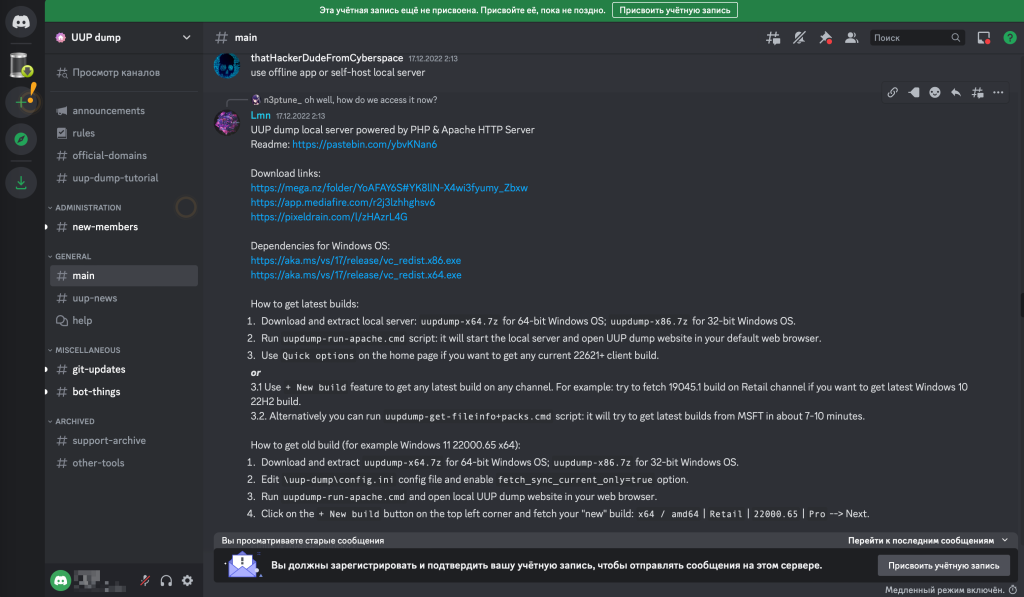Create thread hash icon on Lmn message
Screen dimensions: 1024x597
[x=977, y=93]
